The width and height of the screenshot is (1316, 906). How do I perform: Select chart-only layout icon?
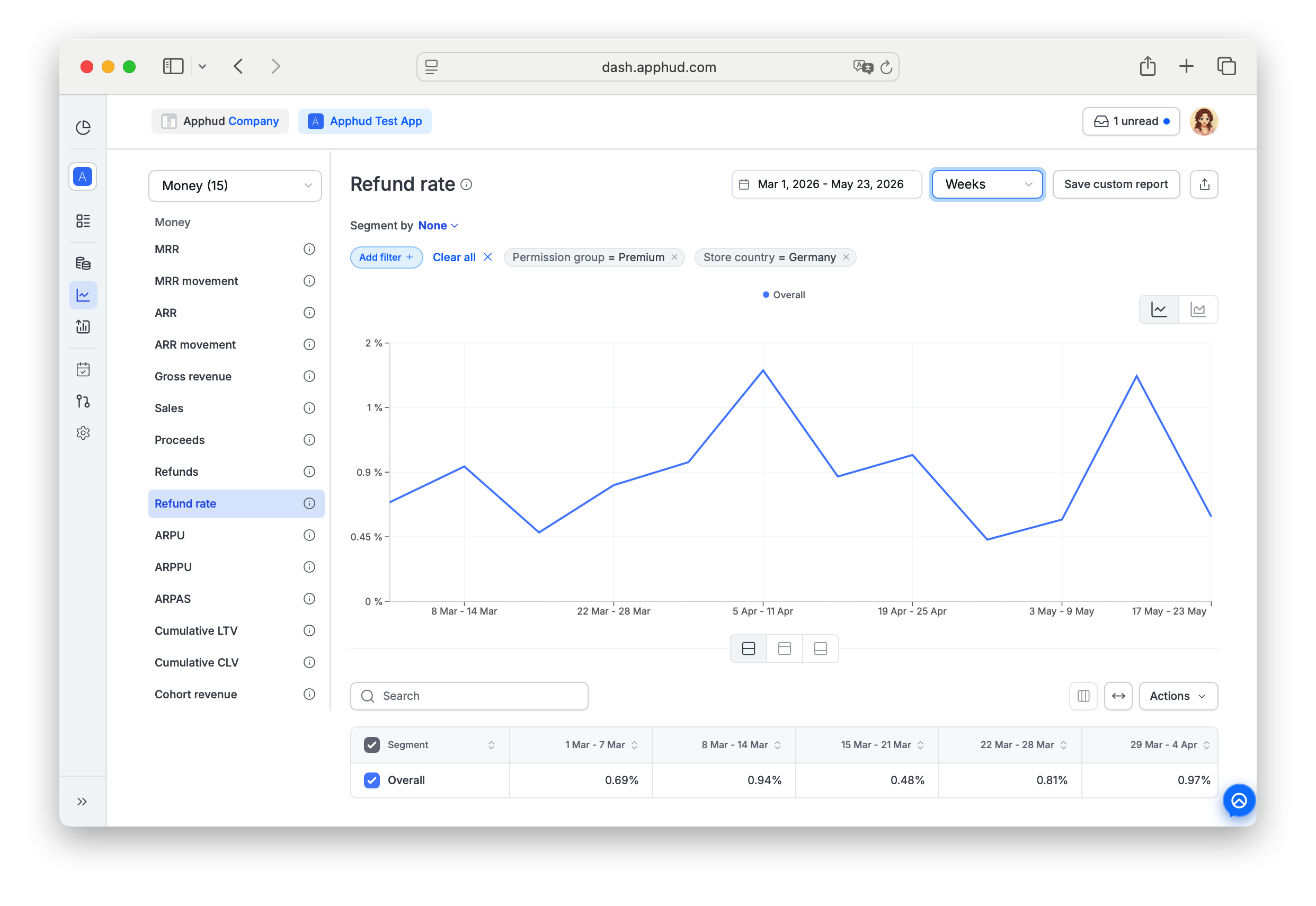tap(785, 649)
